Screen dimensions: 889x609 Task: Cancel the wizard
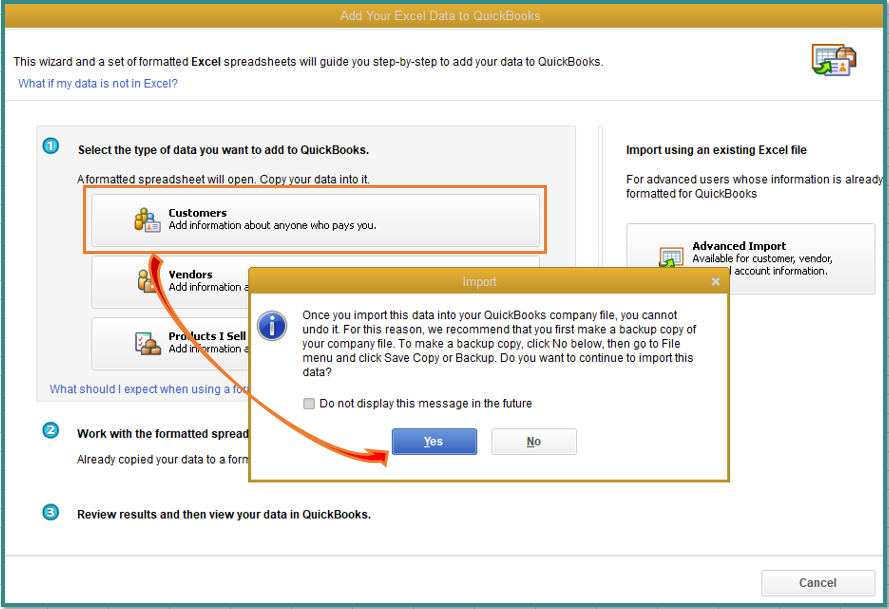818,582
